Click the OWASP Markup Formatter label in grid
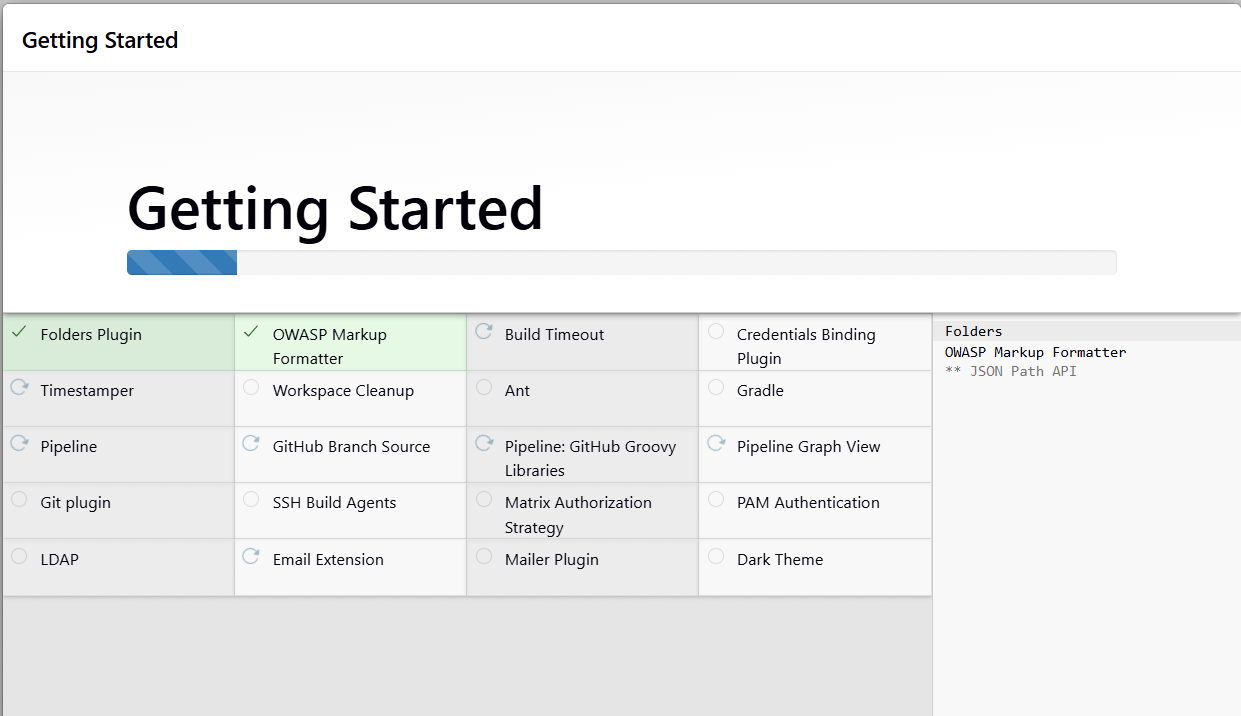 pos(330,347)
